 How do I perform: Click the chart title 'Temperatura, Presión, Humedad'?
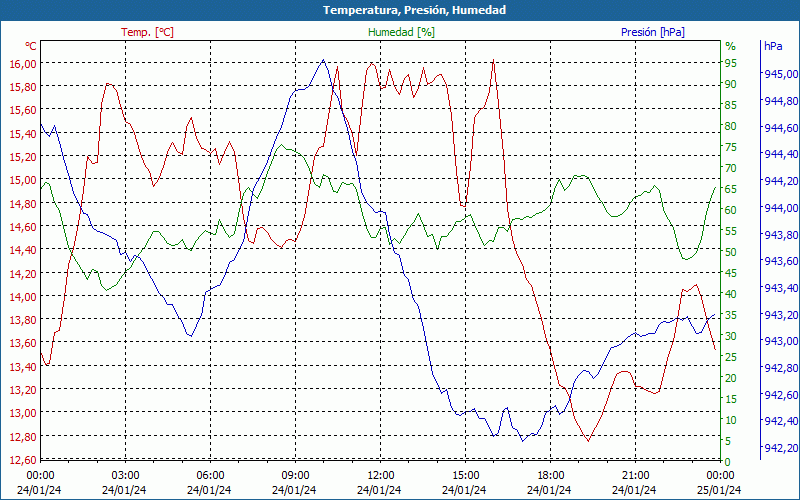pyautogui.click(x=414, y=10)
